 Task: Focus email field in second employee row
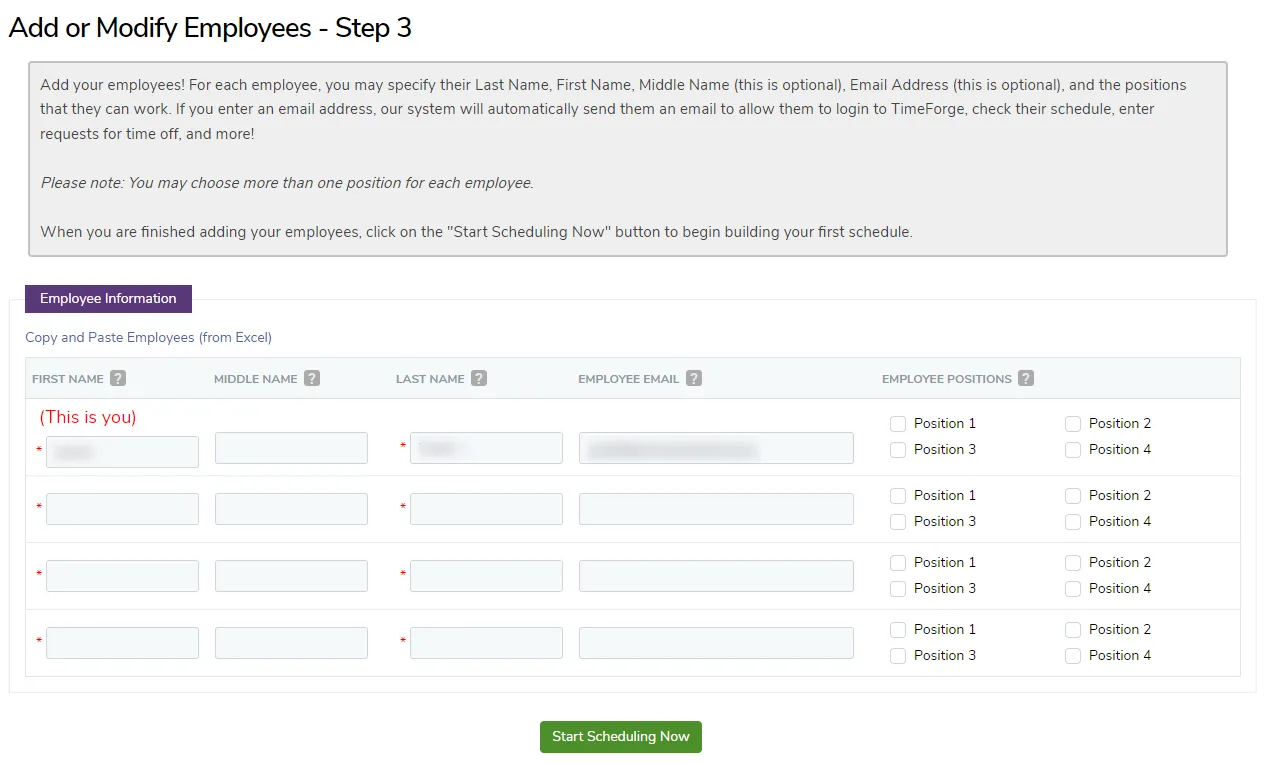click(716, 509)
